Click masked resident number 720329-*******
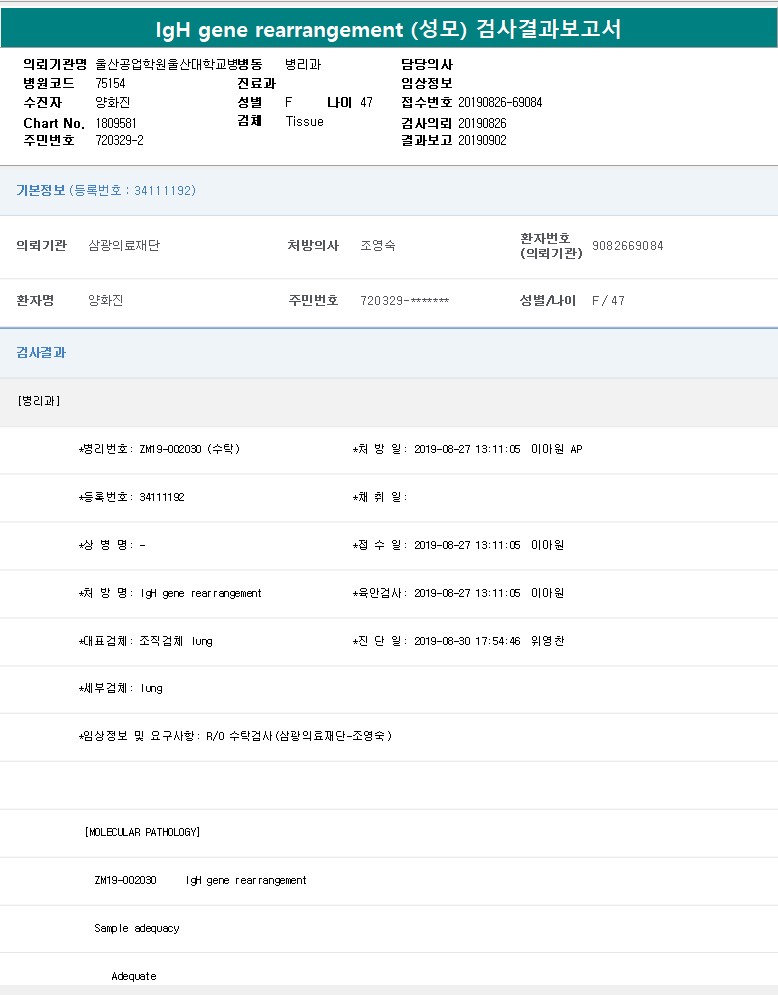The height and width of the screenshot is (995, 778). (x=404, y=301)
